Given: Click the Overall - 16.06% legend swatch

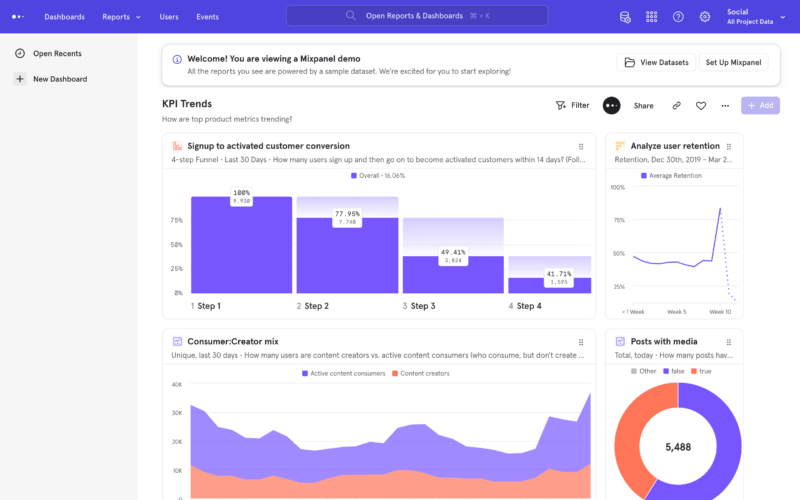Looking at the screenshot, I should click(x=354, y=176).
